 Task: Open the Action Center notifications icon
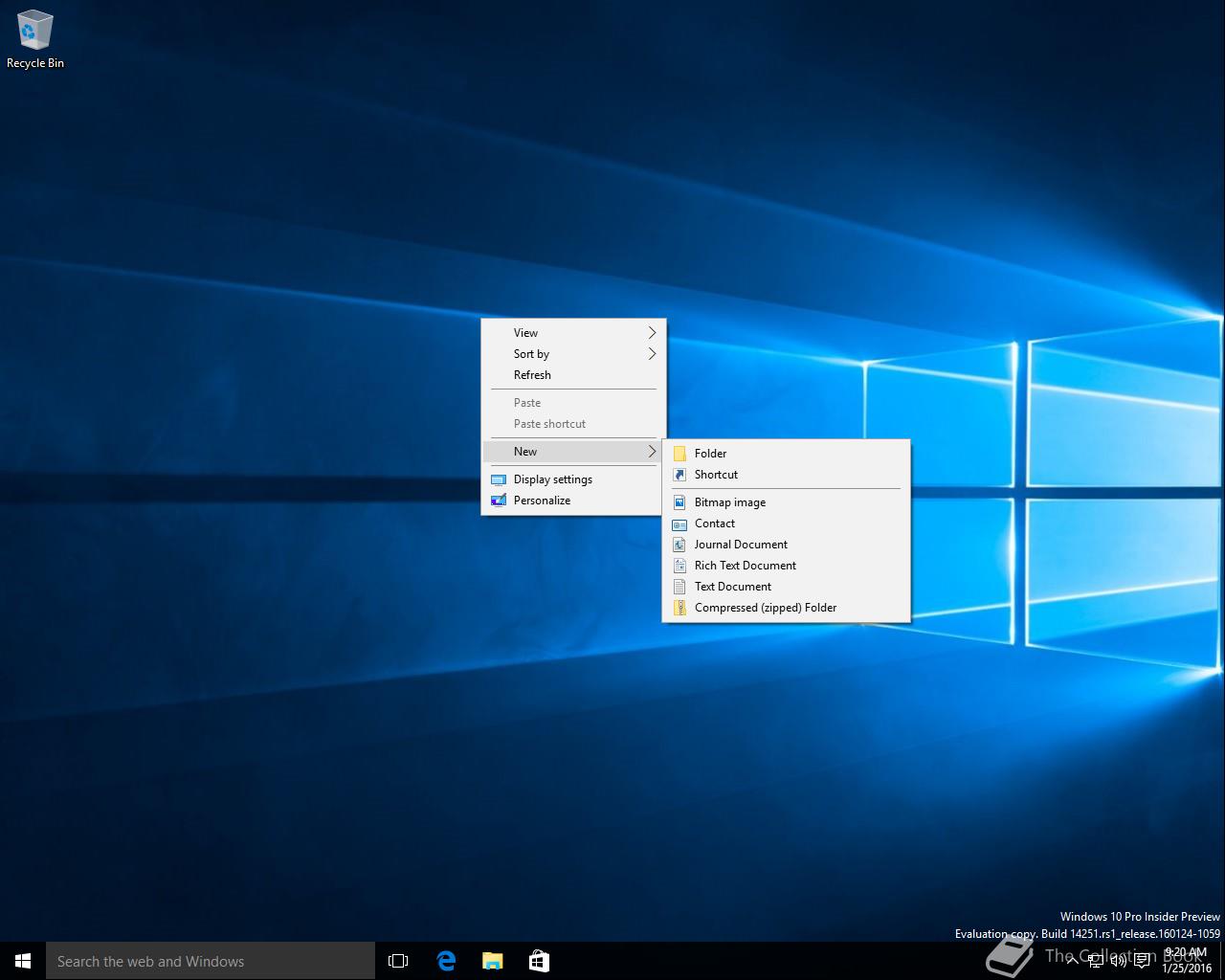coord(1142,961)
